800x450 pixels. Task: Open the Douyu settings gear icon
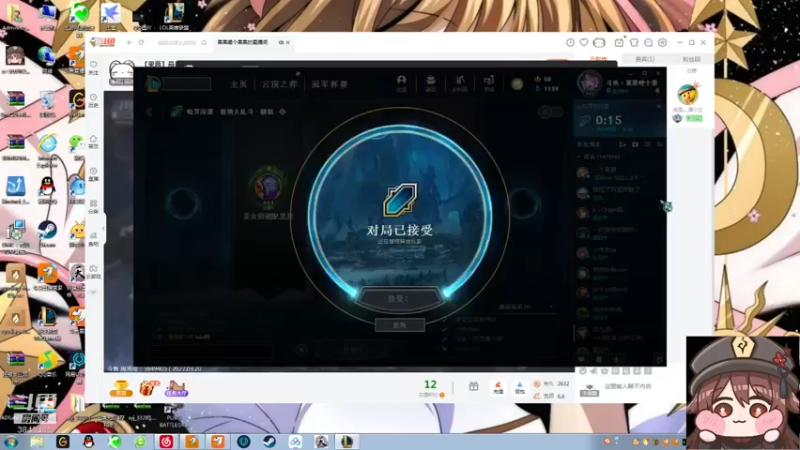(662, 42)
